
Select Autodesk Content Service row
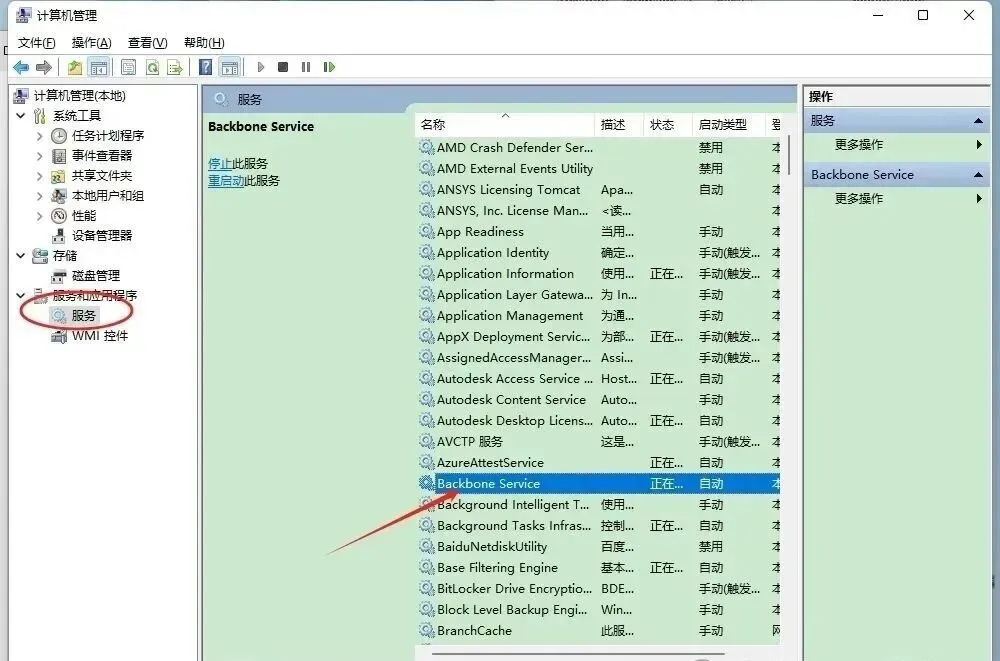click(598, 399)
